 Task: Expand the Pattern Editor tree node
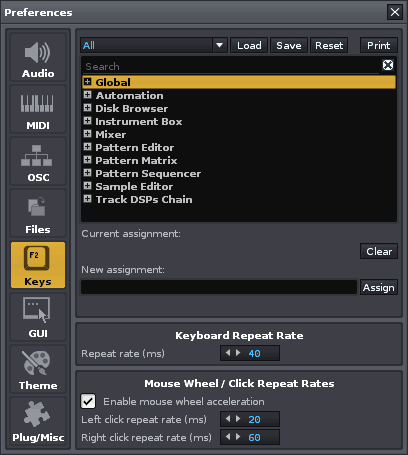coord(88,147)
